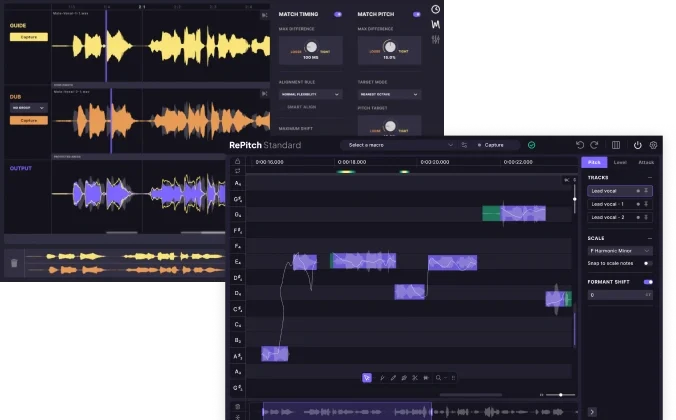The height and width of the screenshot is (420, 676).
Task: Click the Formant Shift value field
Action: pos(620,295)
